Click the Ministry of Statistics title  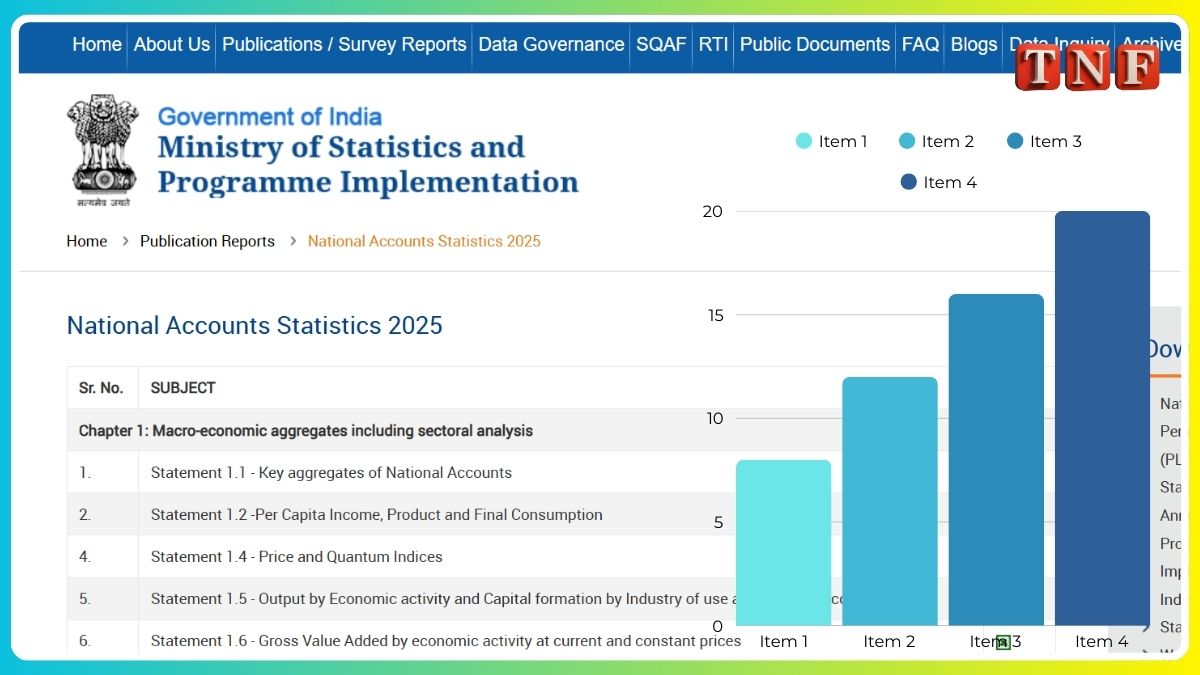click(x=368, y=164)
